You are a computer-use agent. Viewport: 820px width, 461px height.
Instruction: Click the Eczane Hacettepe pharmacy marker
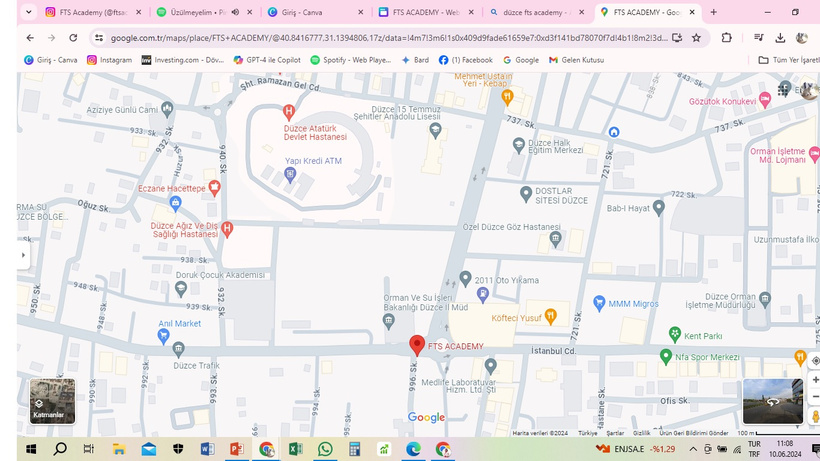(215, 188)
